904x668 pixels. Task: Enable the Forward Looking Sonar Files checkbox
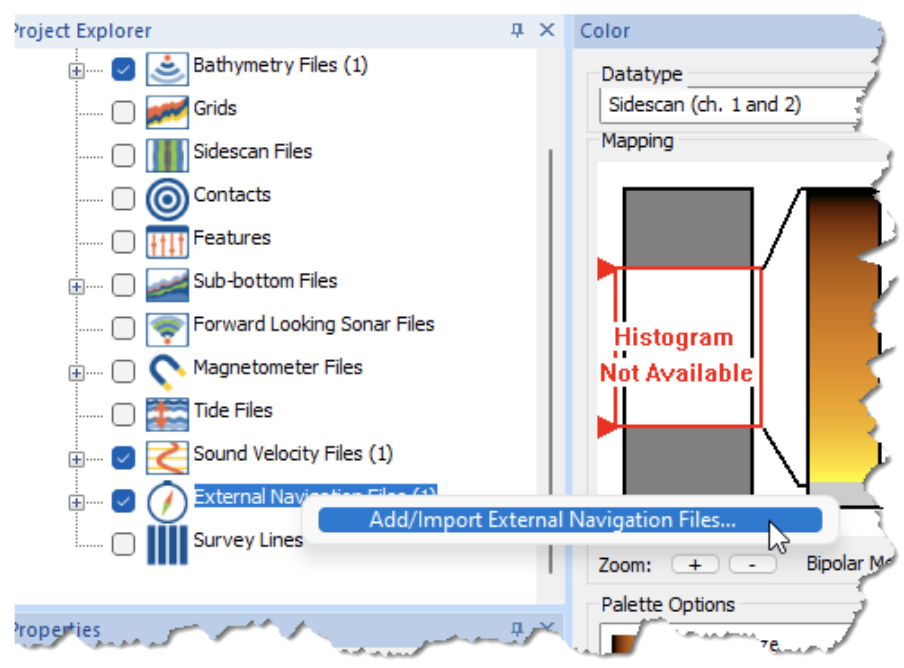tap(123, 329)
